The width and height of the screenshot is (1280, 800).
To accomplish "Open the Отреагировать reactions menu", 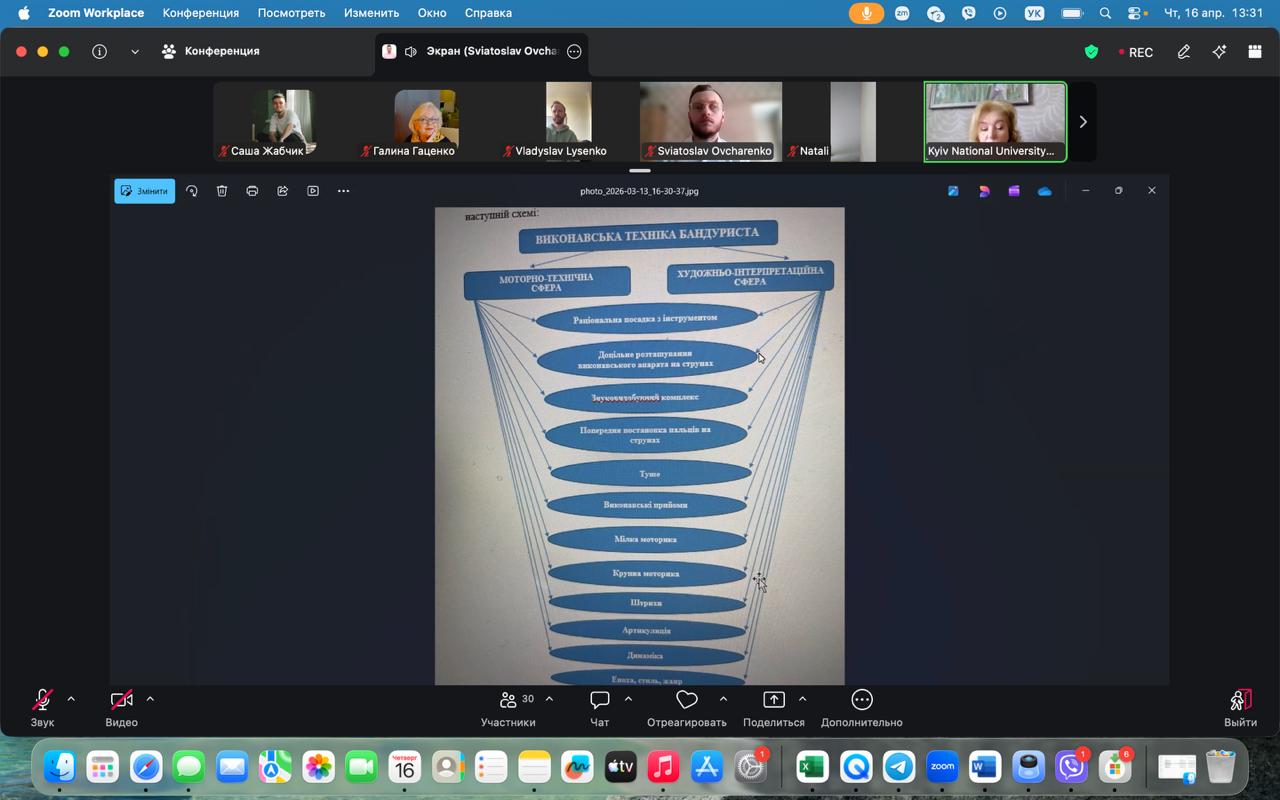I will pyautogui.click(x=686, y=708).
